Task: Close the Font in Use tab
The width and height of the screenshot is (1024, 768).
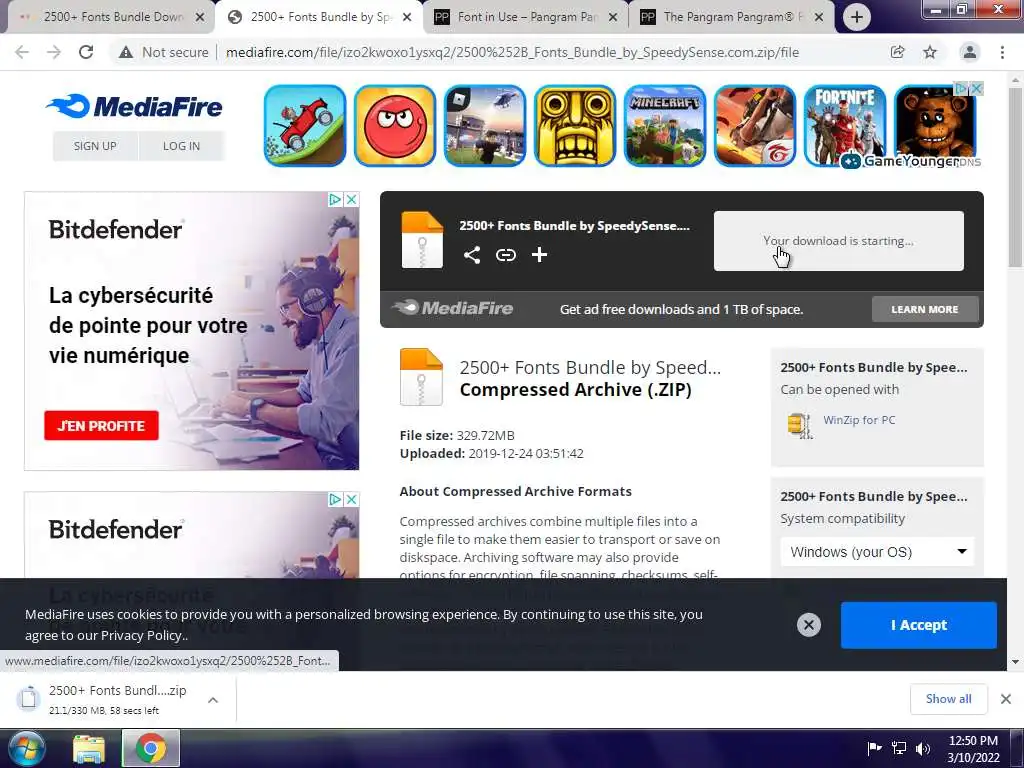Action: 613,18
